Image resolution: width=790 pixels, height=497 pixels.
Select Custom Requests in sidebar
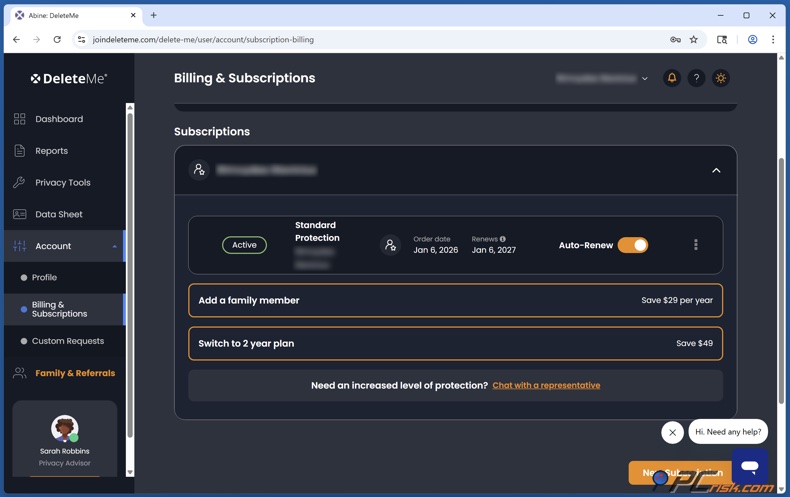tap(67, 341)
